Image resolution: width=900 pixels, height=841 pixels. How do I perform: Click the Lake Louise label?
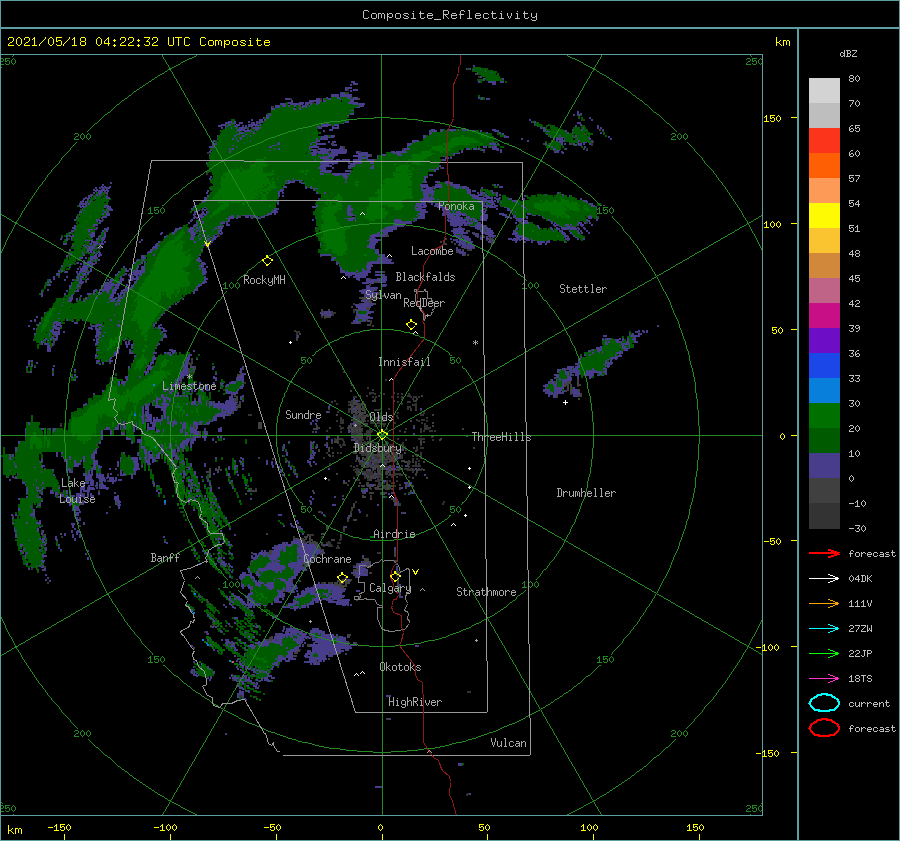[77, 491]
